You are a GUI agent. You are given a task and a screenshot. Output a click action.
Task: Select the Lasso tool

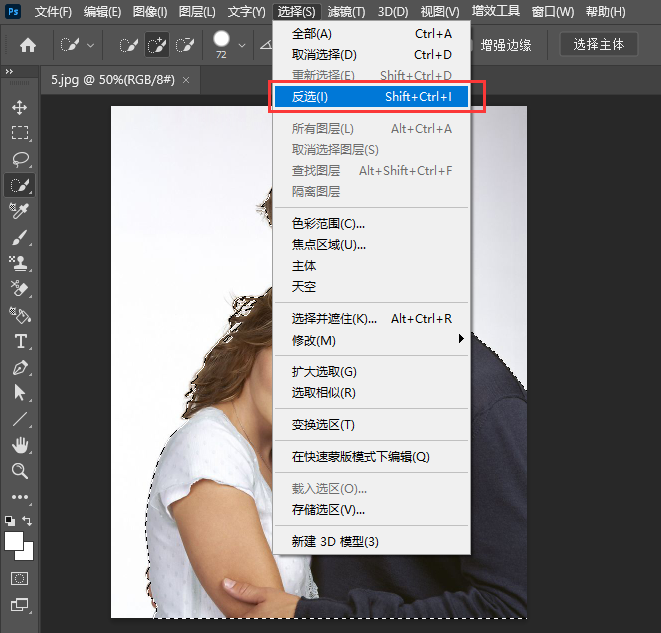[20, 159]
